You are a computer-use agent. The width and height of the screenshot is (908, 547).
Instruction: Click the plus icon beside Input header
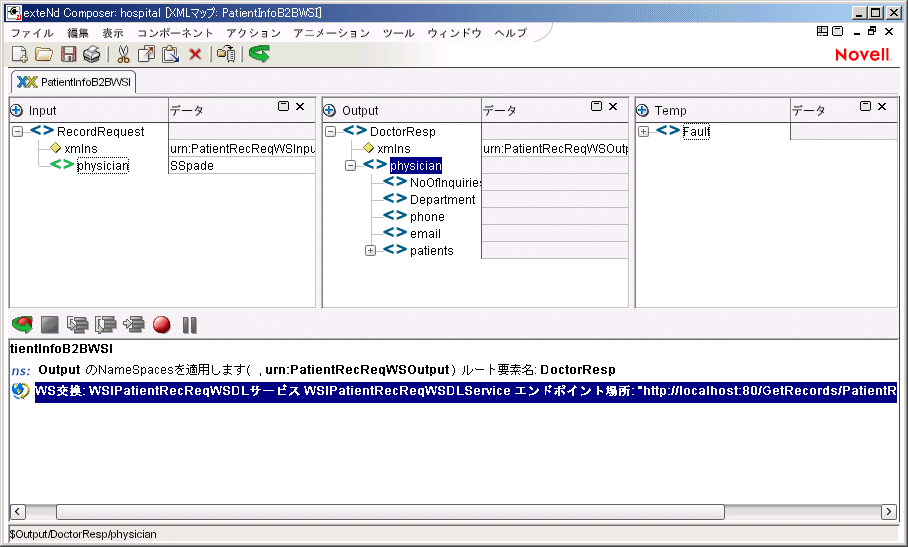[x=17, y=110]
